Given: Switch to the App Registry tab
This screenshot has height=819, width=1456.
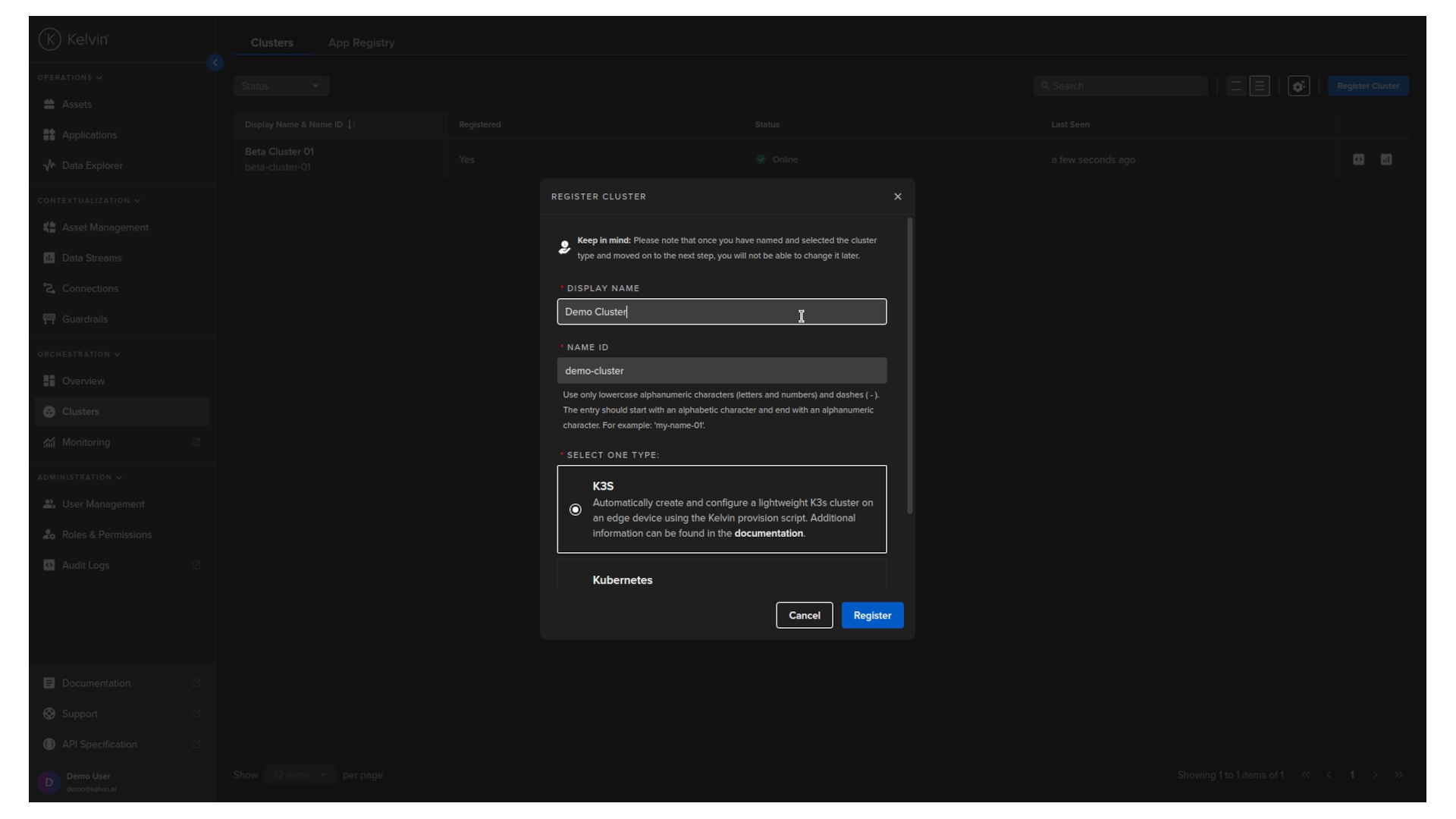Looking at the screenshot, I should click(x=361, y=42).
